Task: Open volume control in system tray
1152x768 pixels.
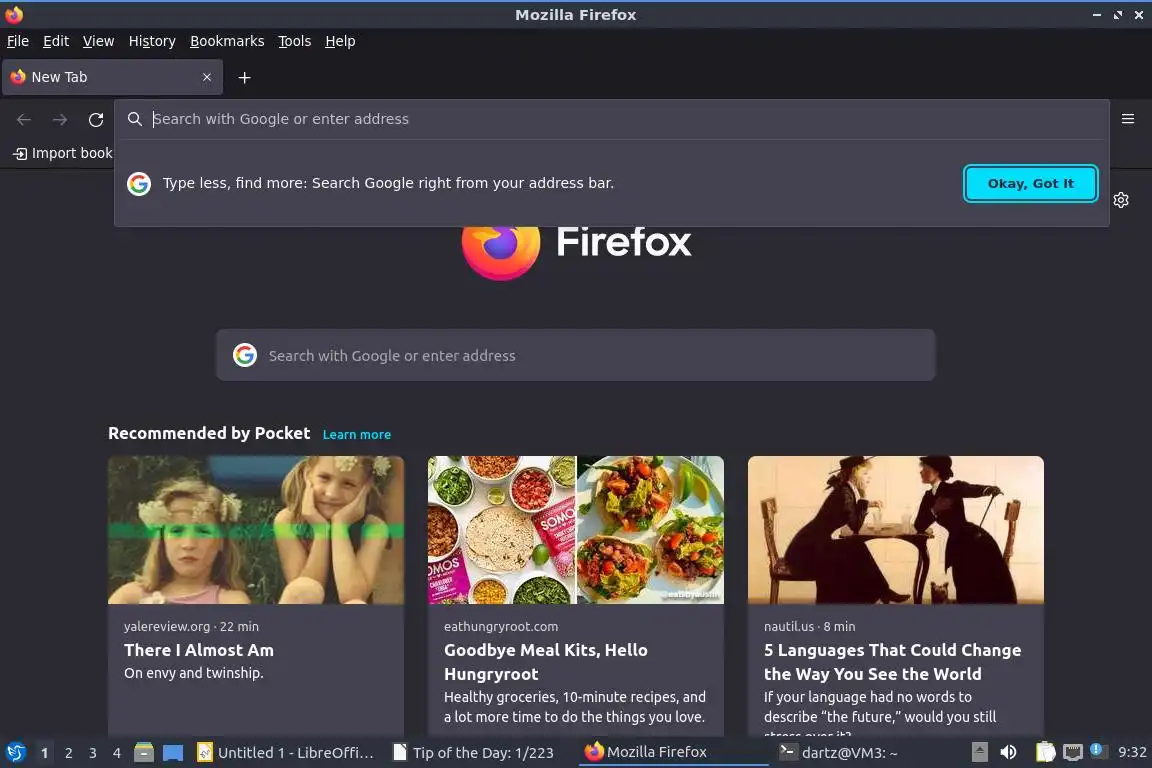Action: [1009, 752]
